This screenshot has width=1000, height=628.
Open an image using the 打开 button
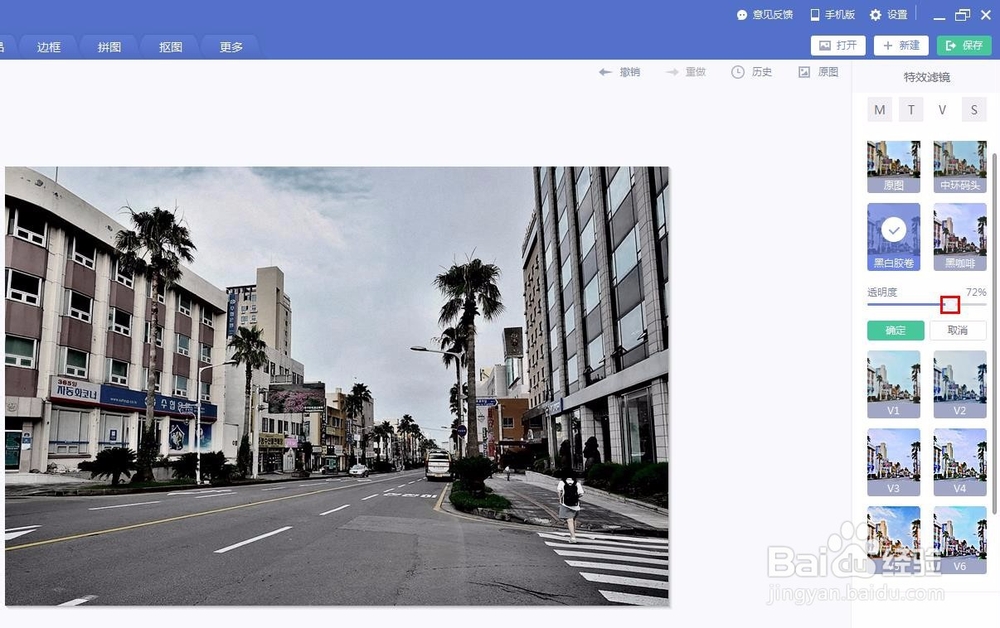(x=838, y=45)
